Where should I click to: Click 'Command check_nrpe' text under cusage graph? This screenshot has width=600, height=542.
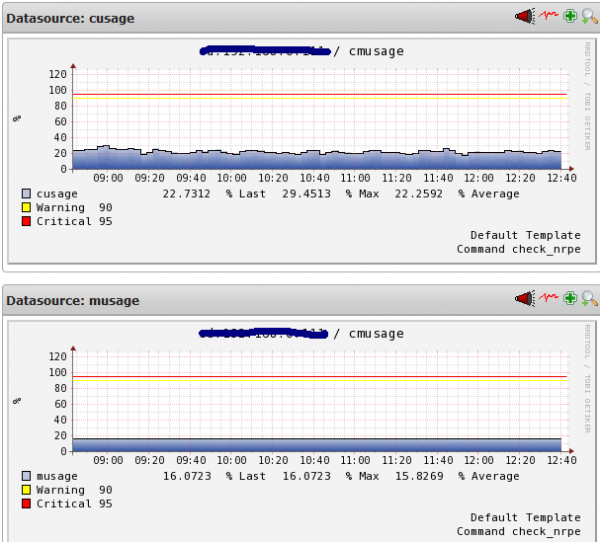coord(518,249)
